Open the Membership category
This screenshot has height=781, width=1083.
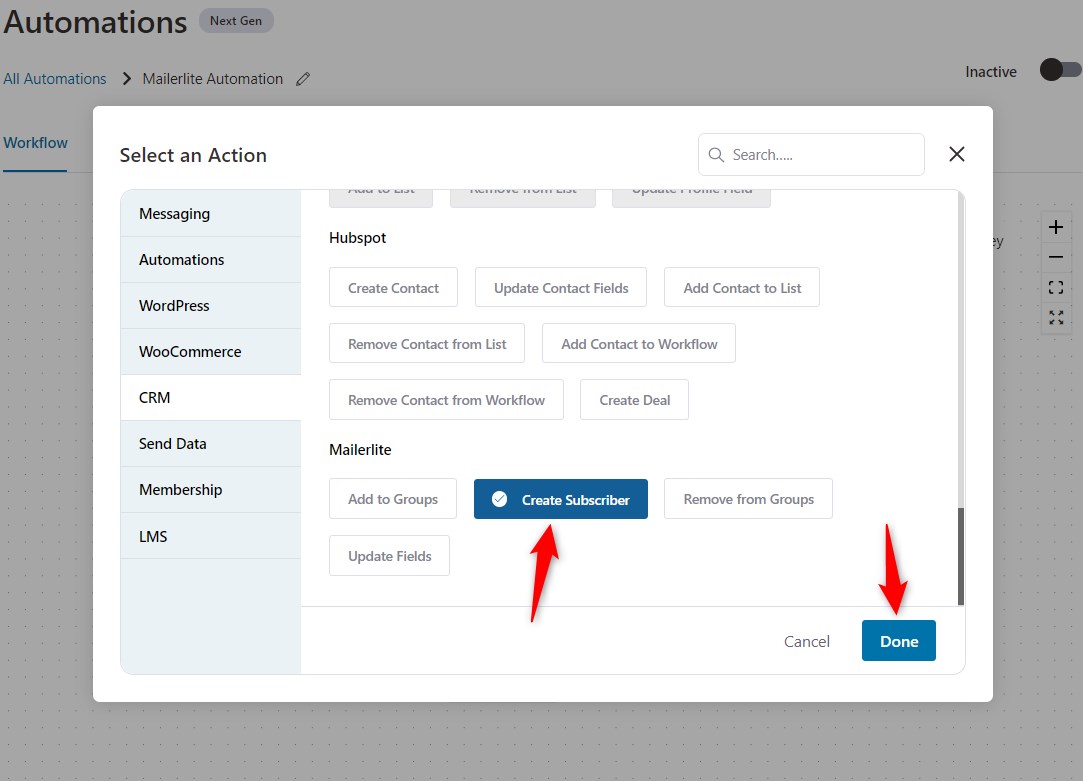tap(211, 490)
